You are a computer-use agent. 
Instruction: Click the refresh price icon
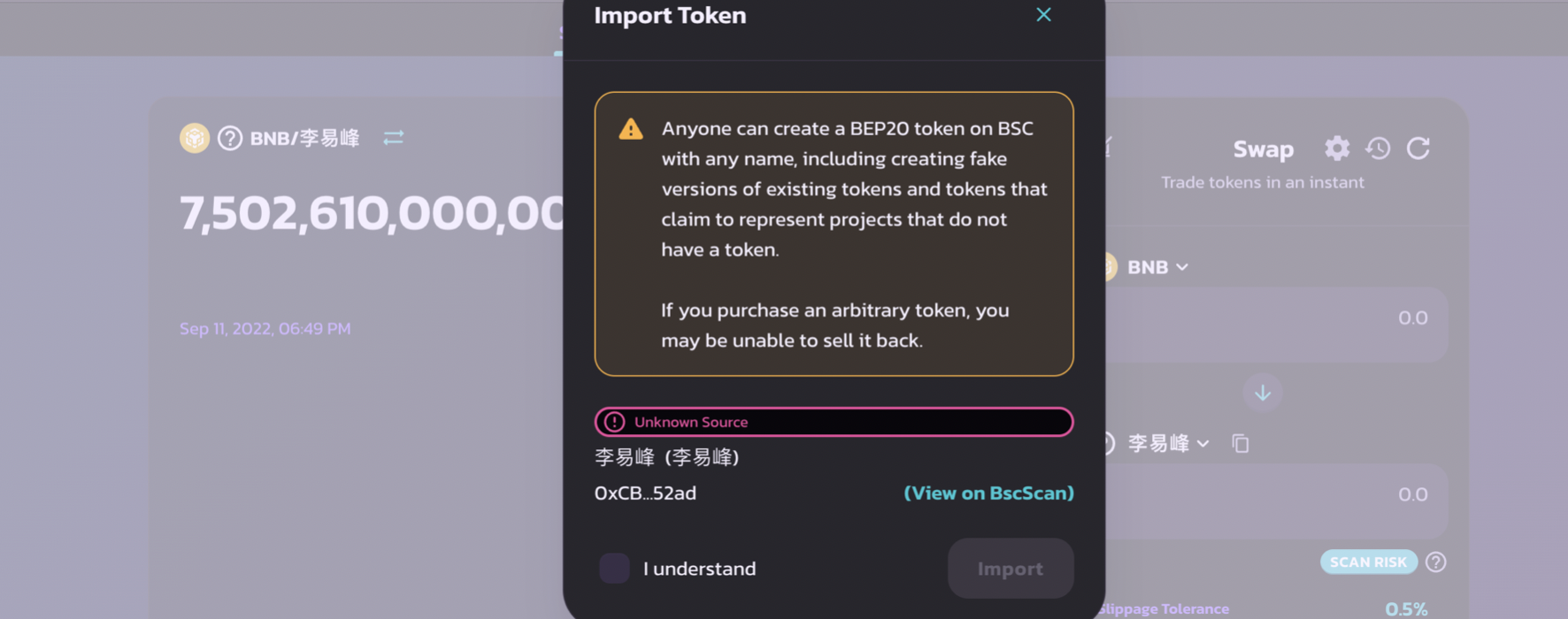click(1418, 149)
